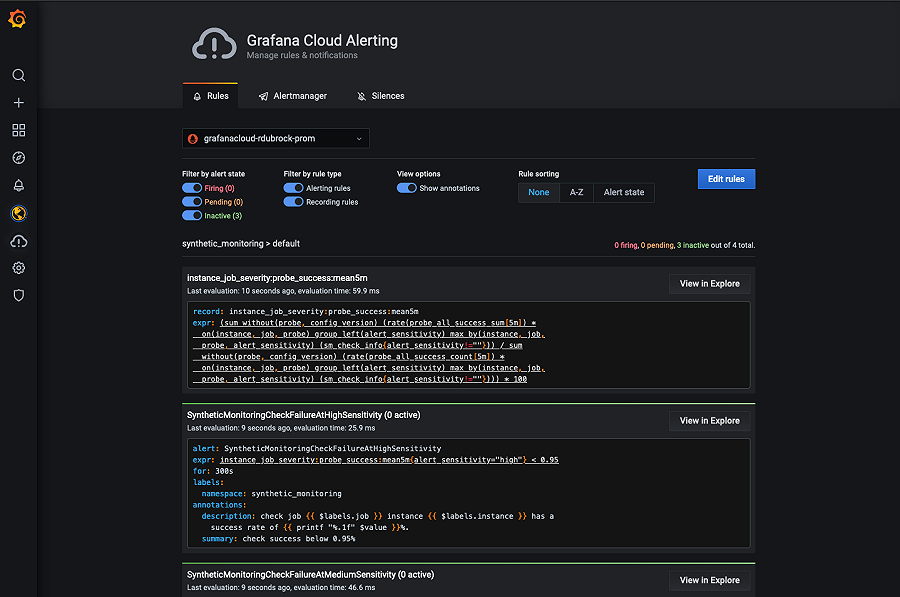Open the Configuration gear icon
The height and width of the screenshot is (597, 900).
coord(17,268)
